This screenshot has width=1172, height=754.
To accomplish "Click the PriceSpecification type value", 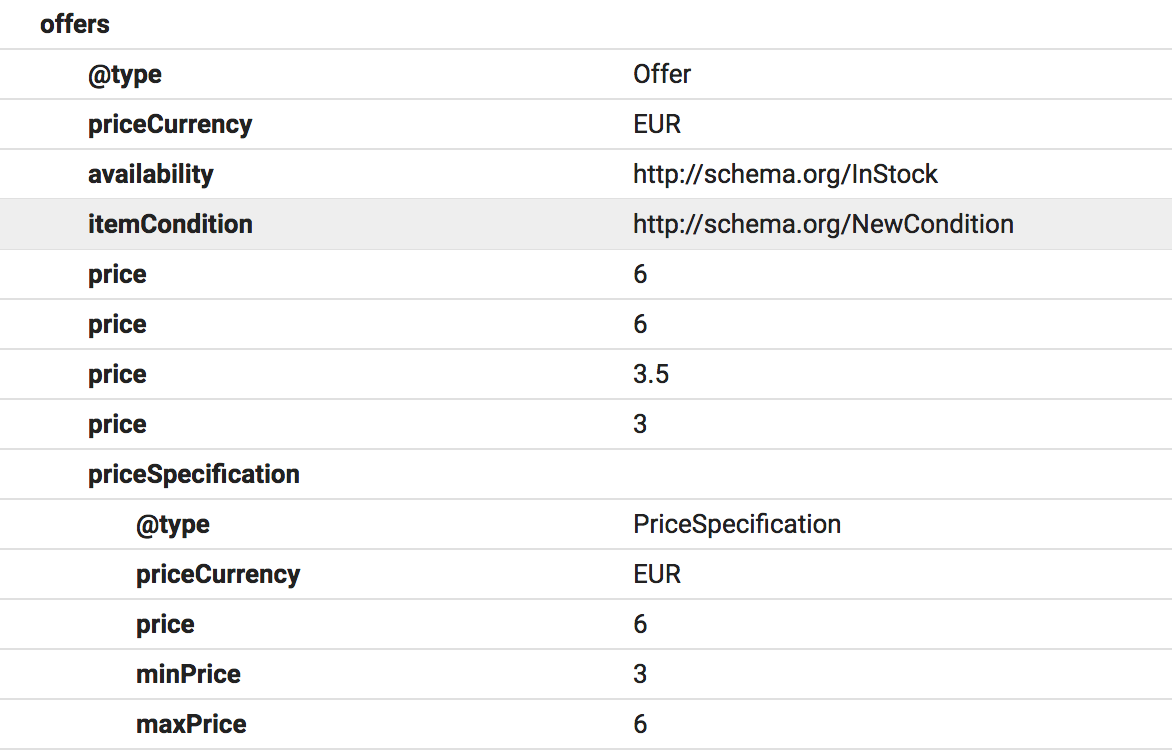I will (737, 524).
